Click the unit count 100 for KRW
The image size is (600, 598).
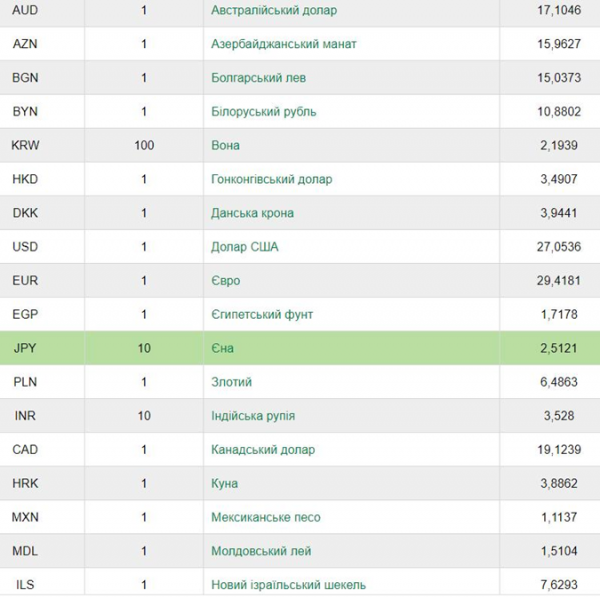(144, 145)
